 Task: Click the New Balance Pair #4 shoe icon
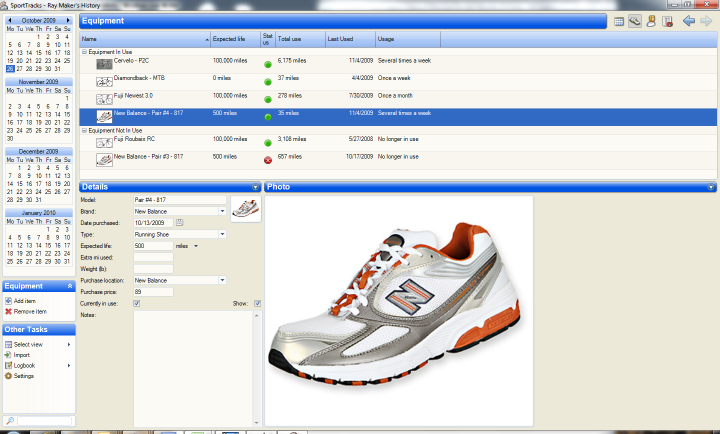point(104,117)
